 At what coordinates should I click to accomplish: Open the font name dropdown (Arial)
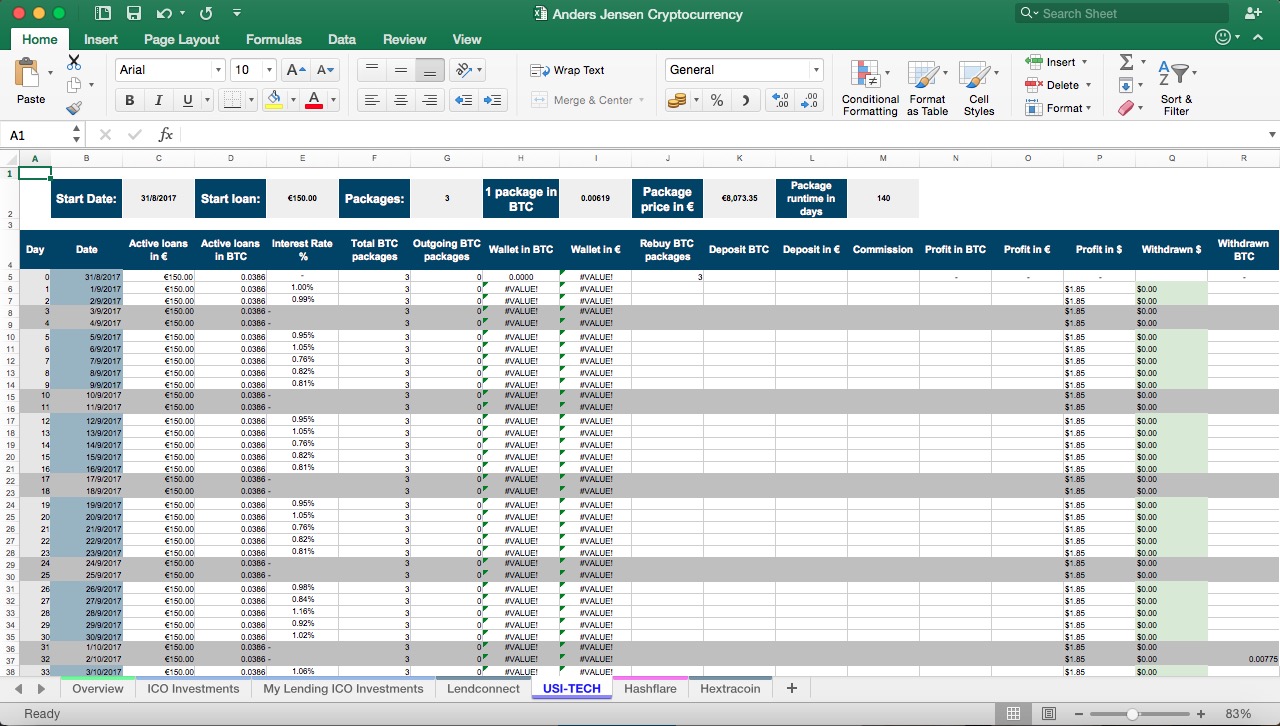pos(218,70)
